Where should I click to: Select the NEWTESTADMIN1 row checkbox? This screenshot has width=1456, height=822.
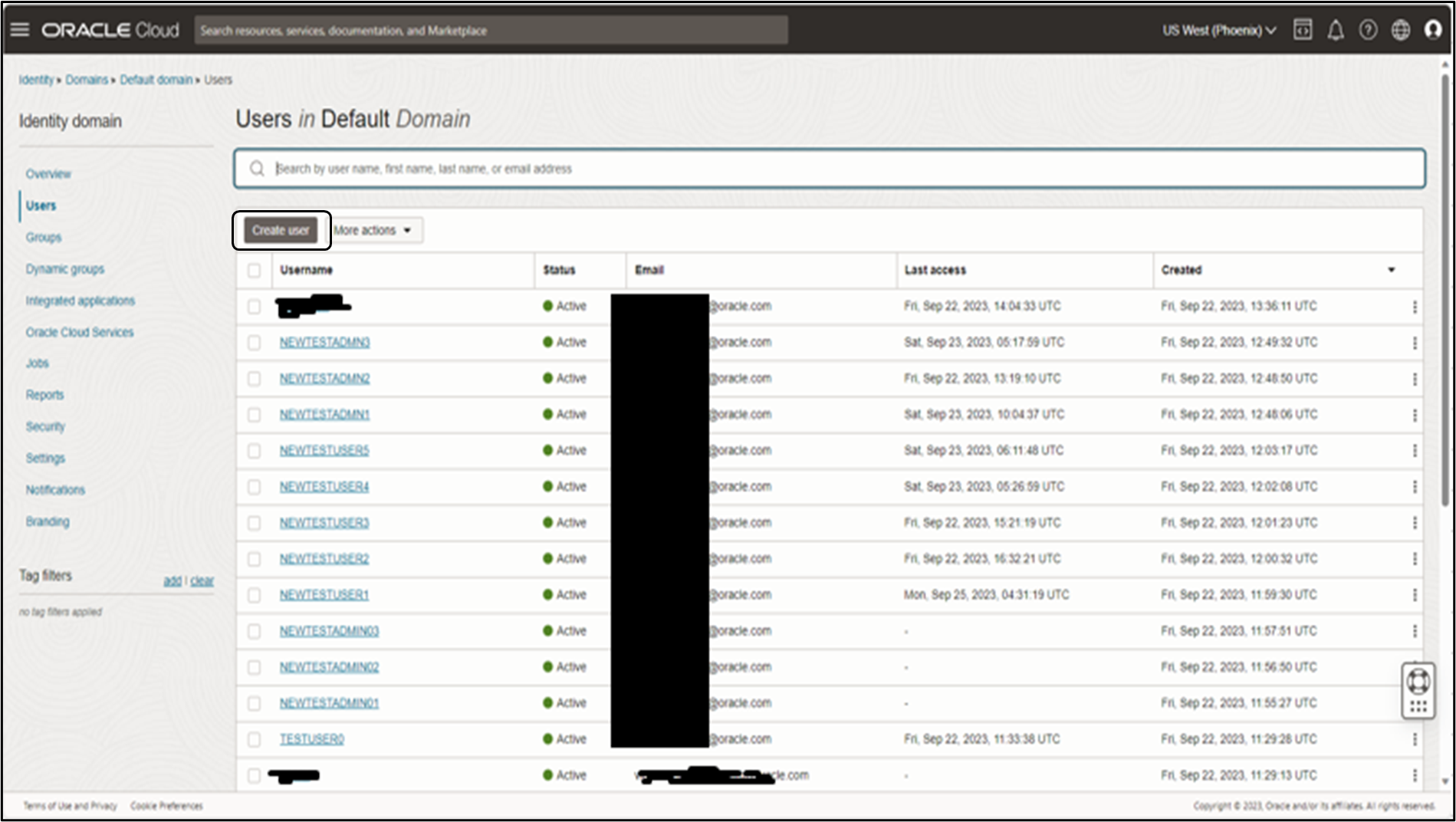click(x=254, y=415)
